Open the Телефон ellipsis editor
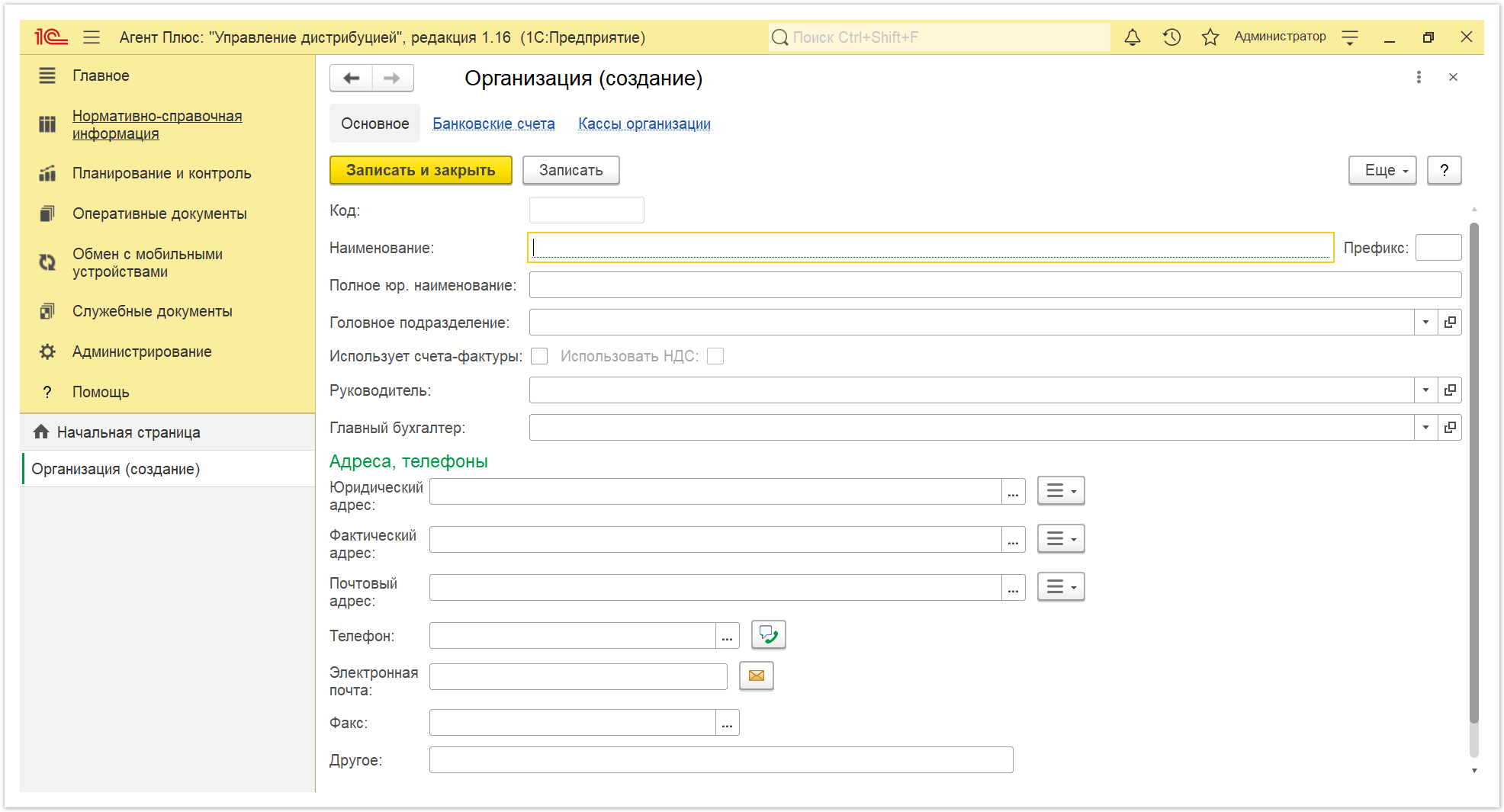 click(727, 636)
